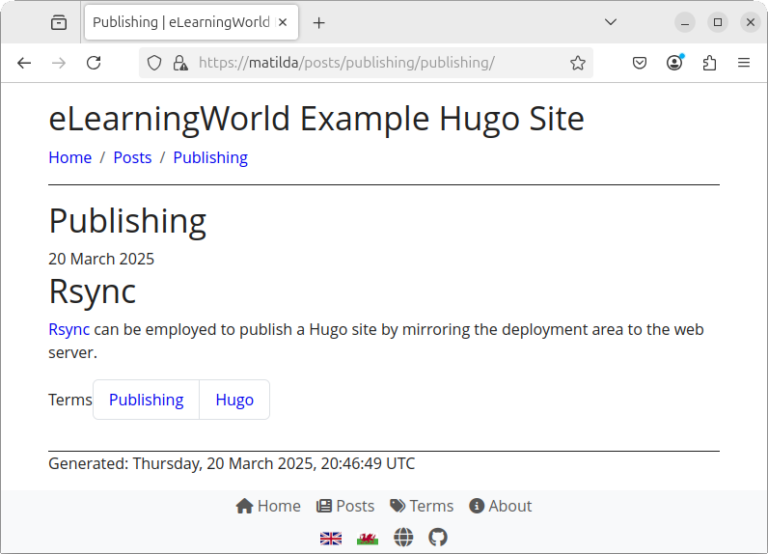Image resolution: width=768 pixels, height=554 pixels.
Task: Go back to the previous page
Action: [x=24, y=63]
